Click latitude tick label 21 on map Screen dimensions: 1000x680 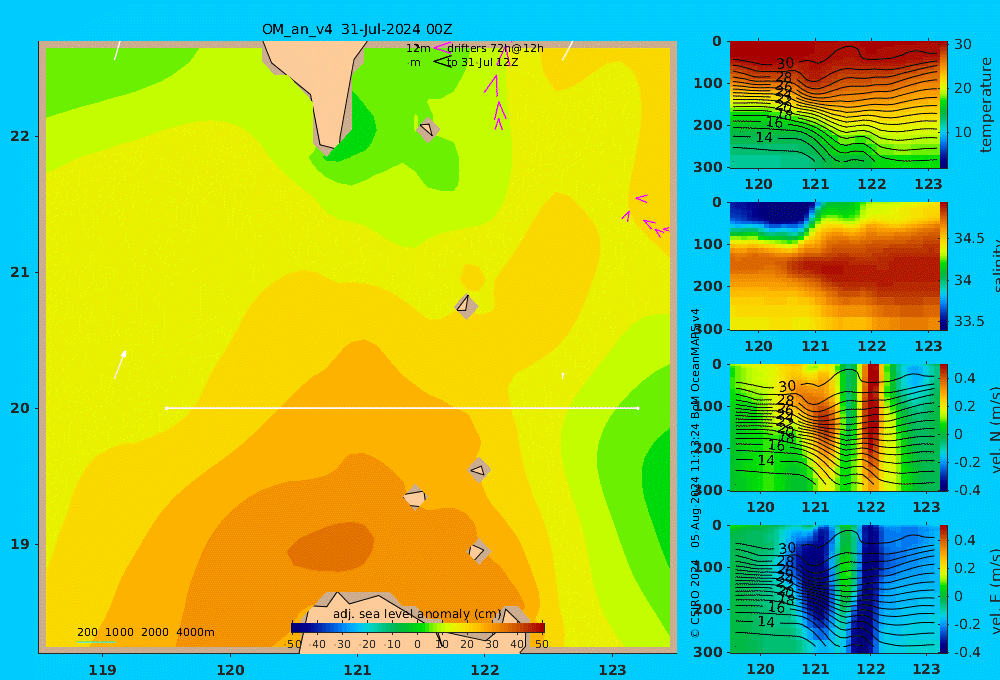point(20,272)
